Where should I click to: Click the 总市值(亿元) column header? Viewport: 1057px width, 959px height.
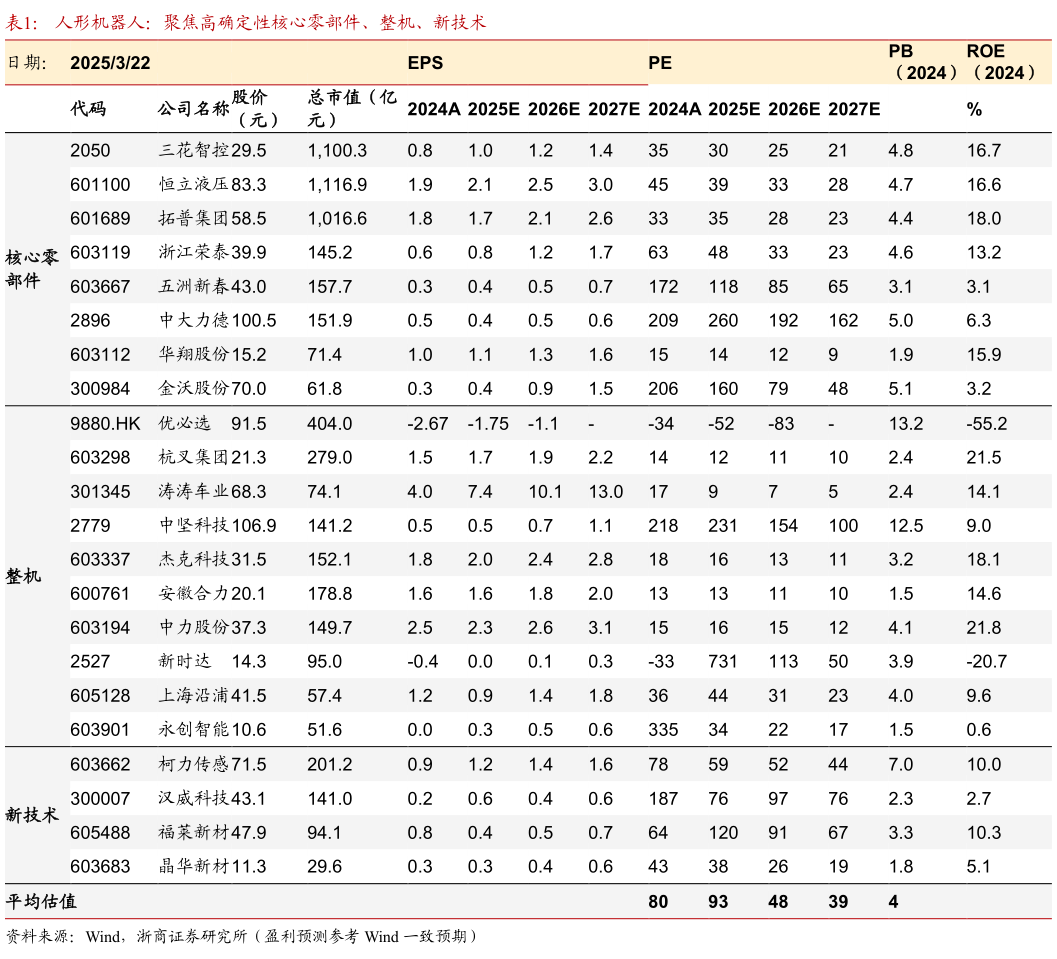[352, 109]
